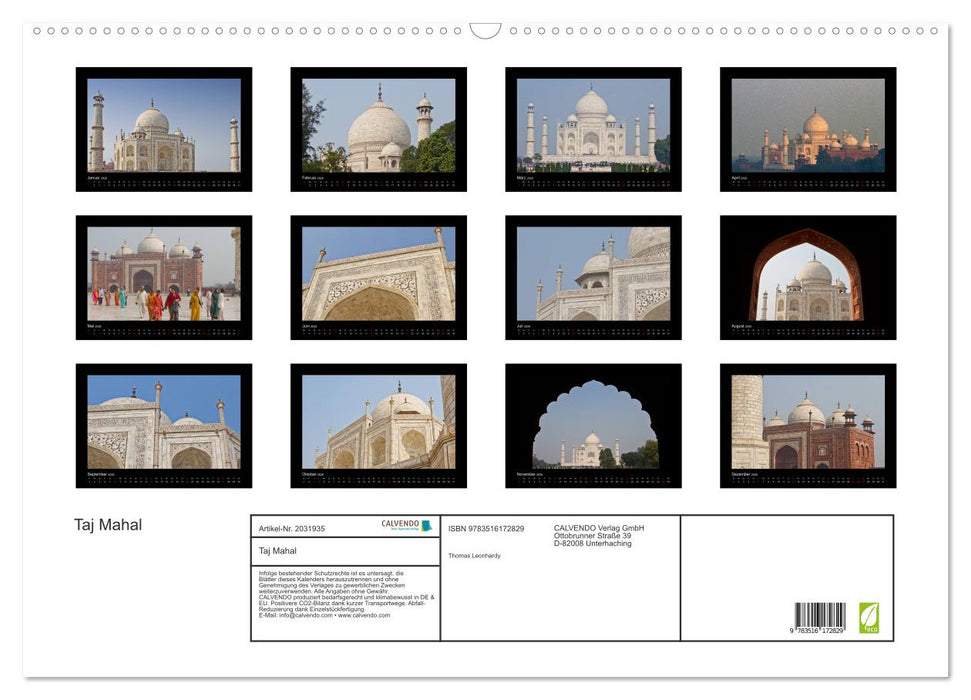Viewport: 971px width, 700px height.
Task: Select the Oktober dome close-up page
Action: click(x=378, y=426)
